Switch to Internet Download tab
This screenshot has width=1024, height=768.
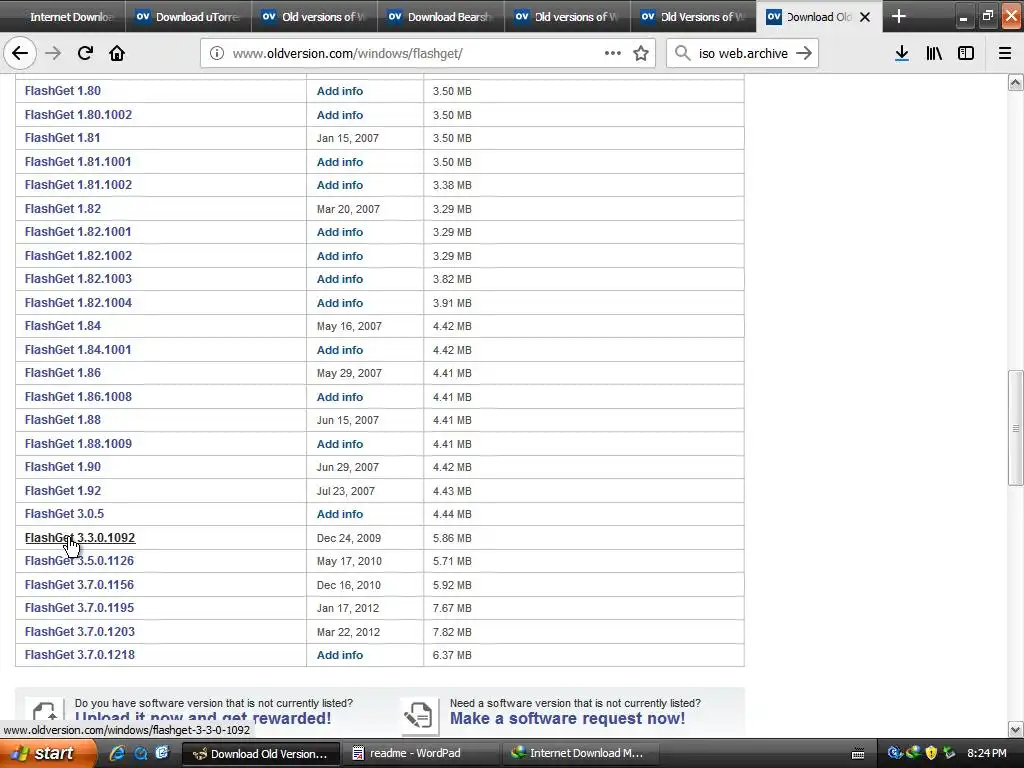(x=63, y=16)
